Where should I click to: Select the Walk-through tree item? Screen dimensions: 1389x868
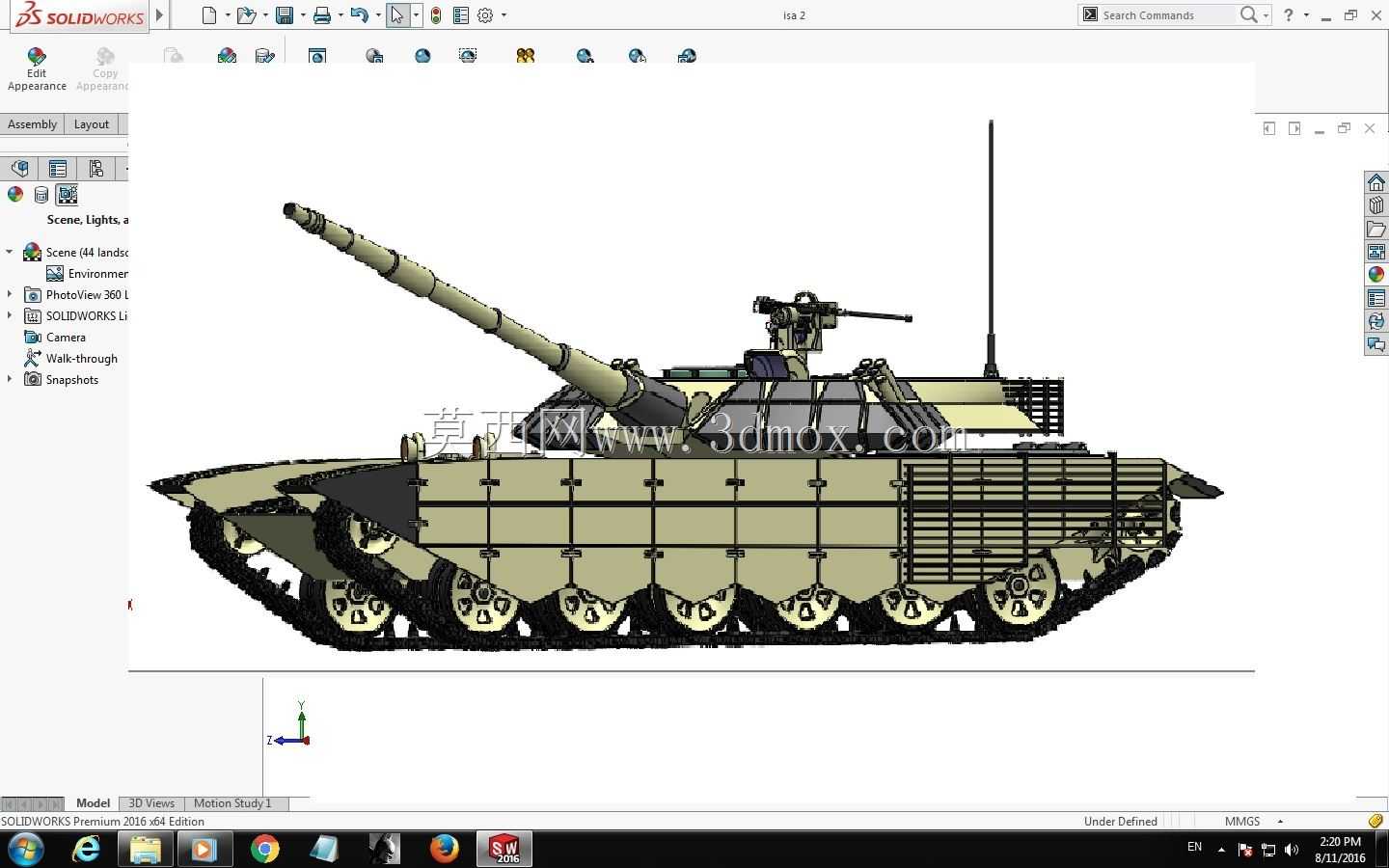[81, 359]
